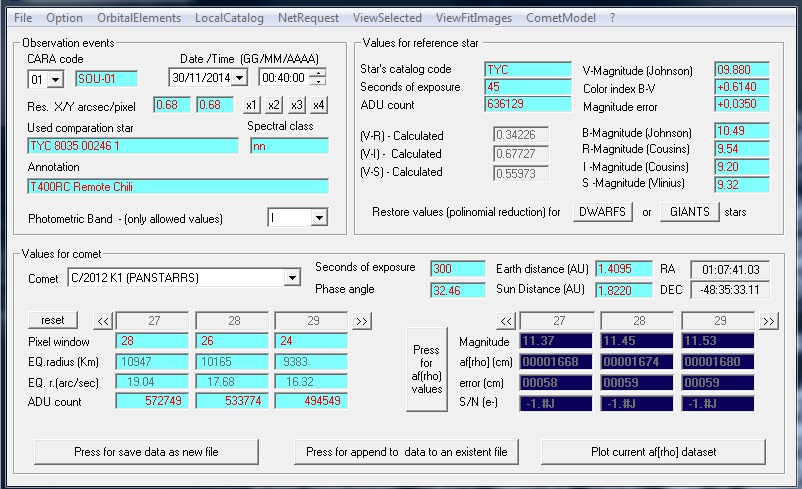Open the LocalCatalog menu
Screen dimensions: 802x489
point(229,18)
